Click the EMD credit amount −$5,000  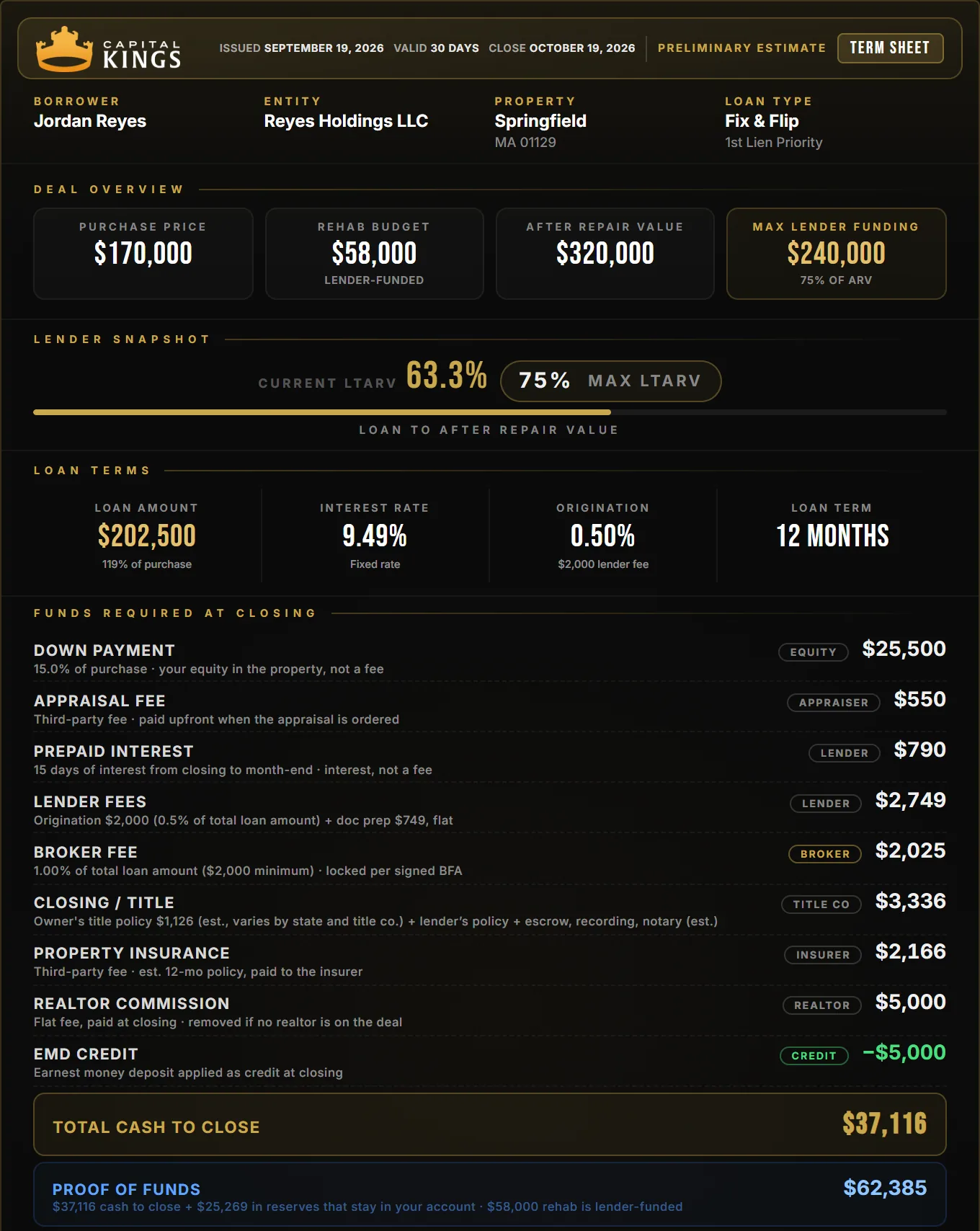[x=904, y=1052]
